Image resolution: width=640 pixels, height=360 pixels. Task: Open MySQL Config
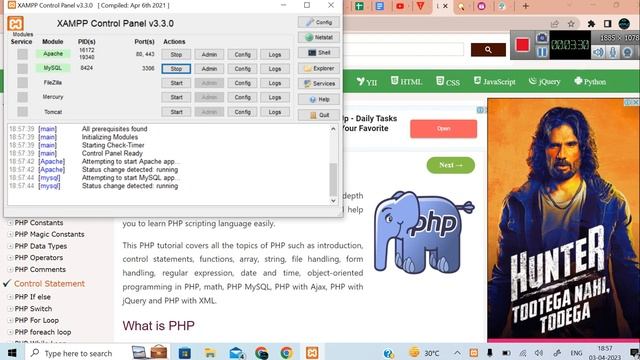pyautogui.click(x=242, y=69)
